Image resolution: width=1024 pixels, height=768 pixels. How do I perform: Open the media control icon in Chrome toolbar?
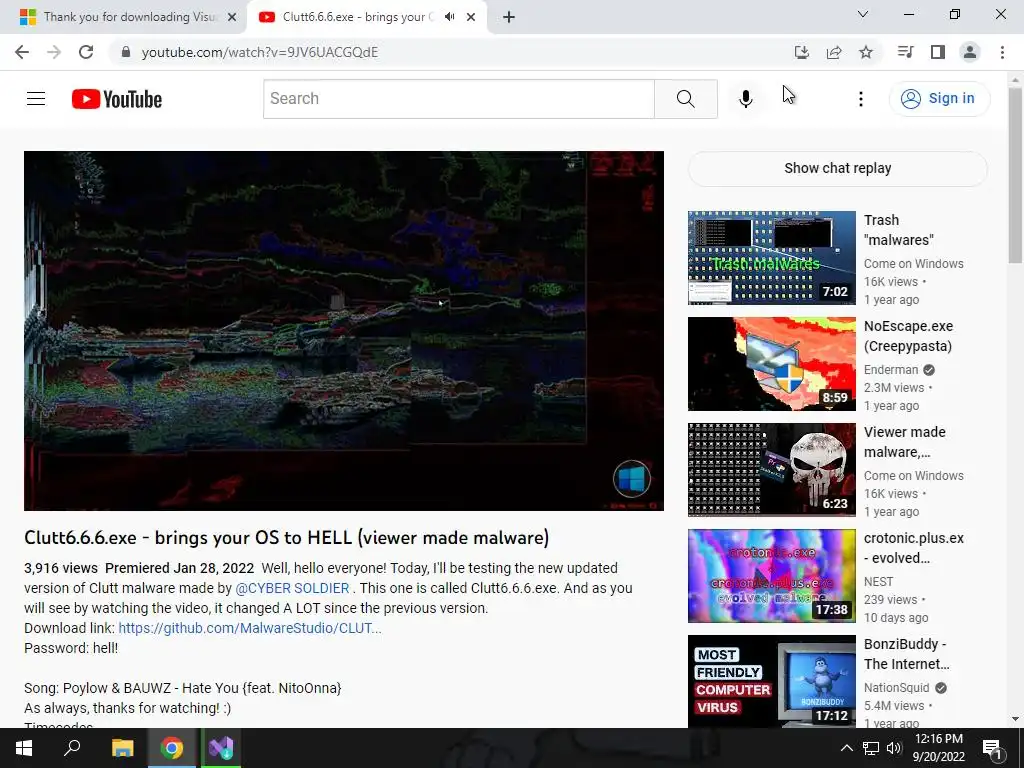point(905,52)
